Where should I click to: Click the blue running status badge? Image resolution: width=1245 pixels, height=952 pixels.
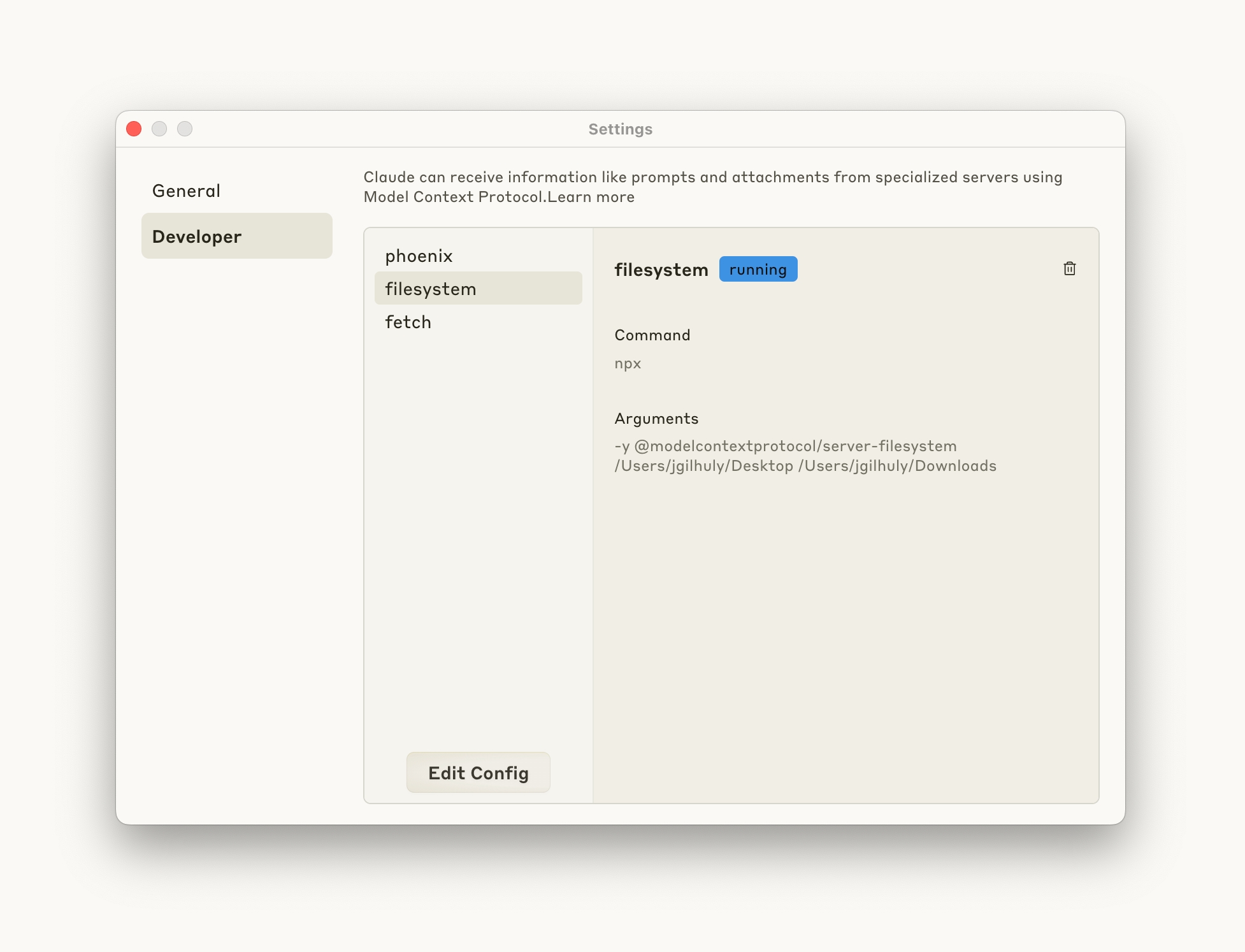pos(758,270)
